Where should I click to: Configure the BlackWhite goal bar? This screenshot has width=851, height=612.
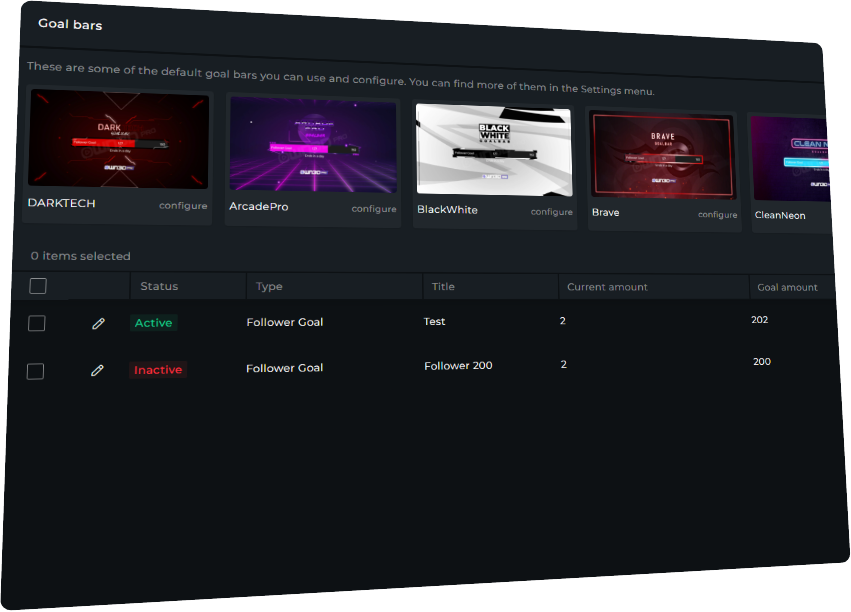point(551,212)
